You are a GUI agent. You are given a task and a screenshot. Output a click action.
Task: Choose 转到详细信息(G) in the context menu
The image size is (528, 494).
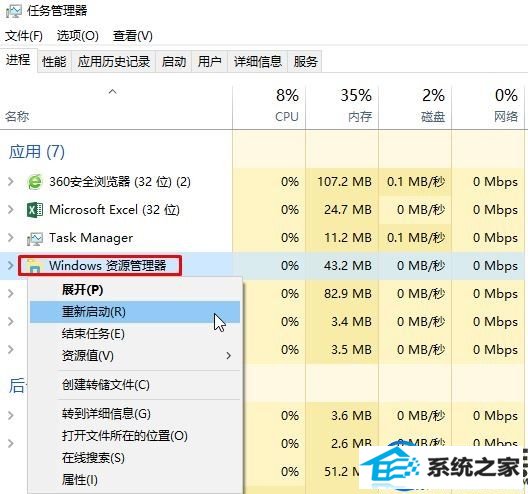tap(135, 414)
